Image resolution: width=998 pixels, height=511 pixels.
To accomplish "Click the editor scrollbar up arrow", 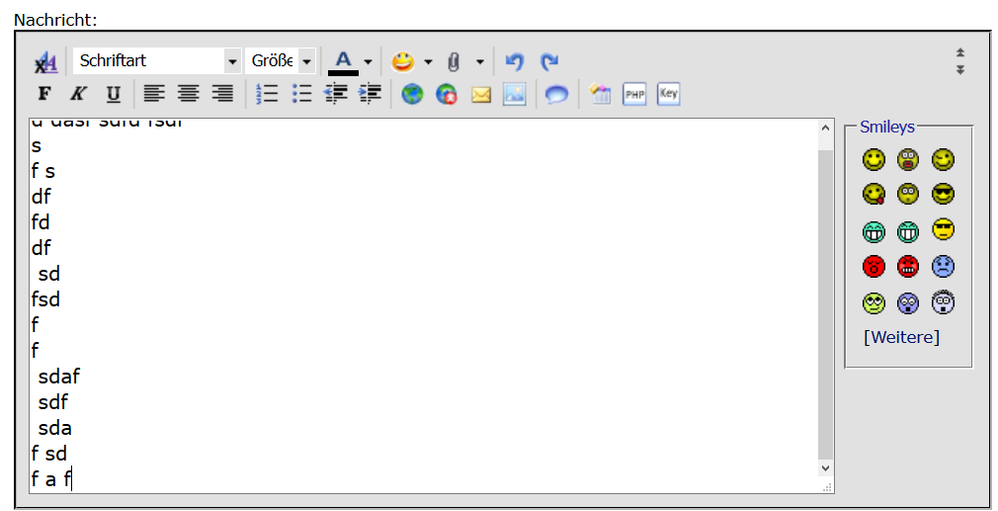I will pyautogui.click(x=826, y=128).
